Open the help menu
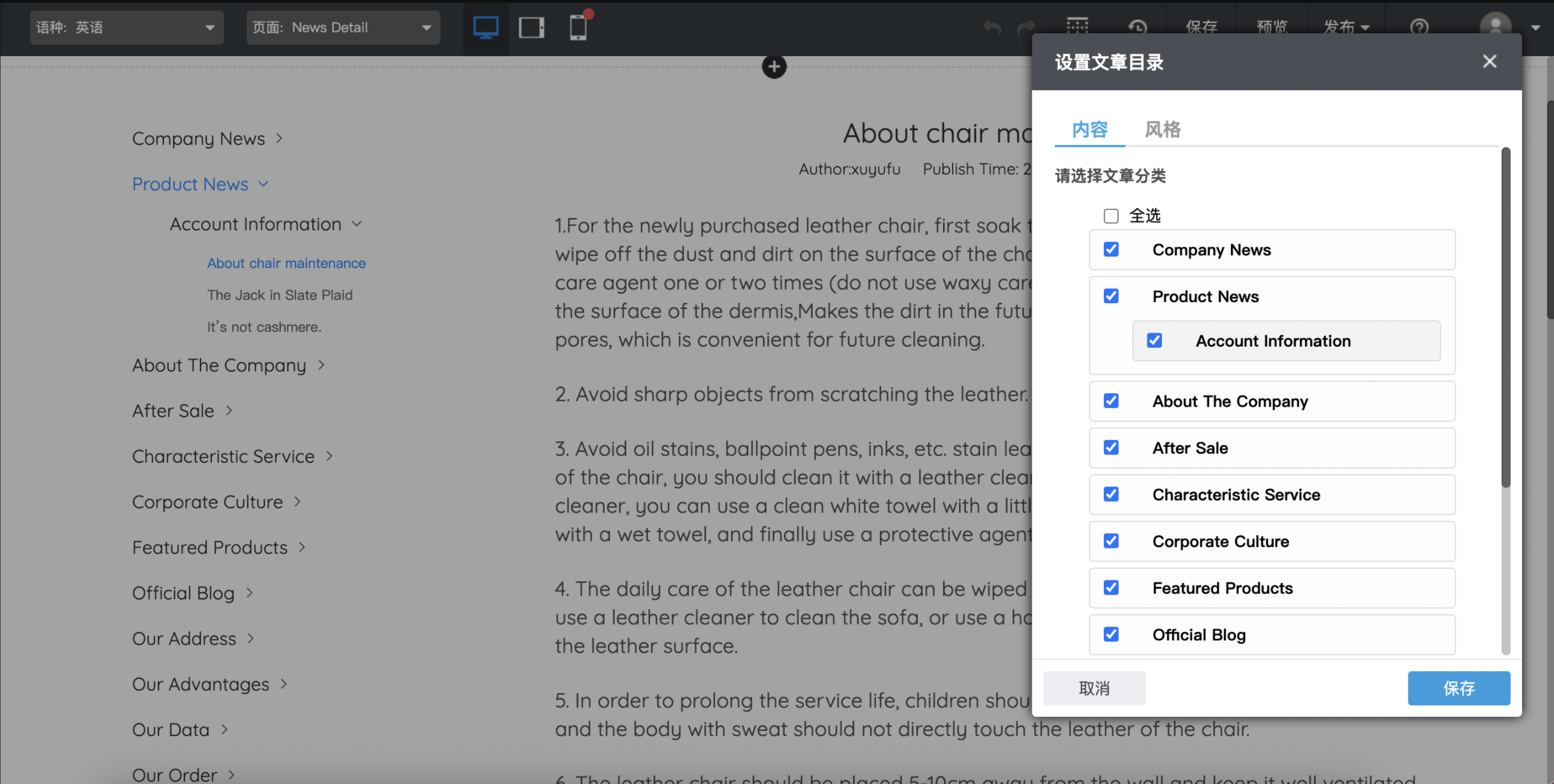 (x=1419, y=27)
